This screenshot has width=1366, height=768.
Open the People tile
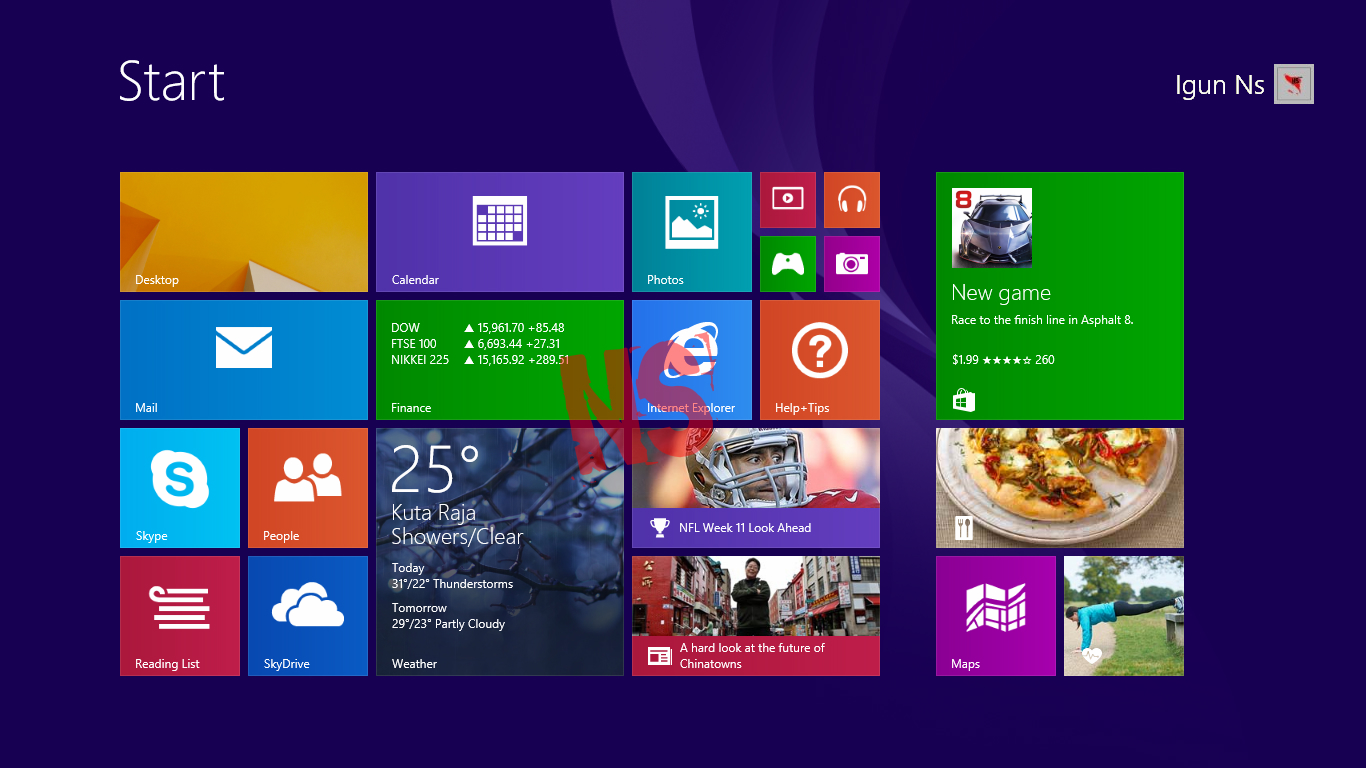point(308,488)
